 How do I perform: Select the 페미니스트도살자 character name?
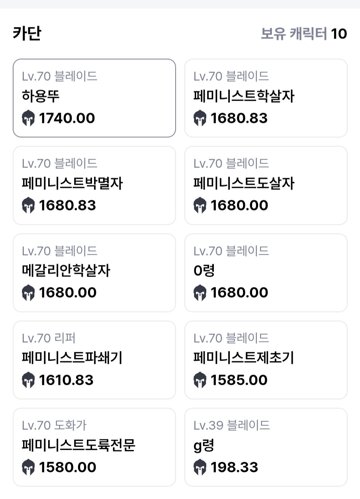tap(244, 183)
